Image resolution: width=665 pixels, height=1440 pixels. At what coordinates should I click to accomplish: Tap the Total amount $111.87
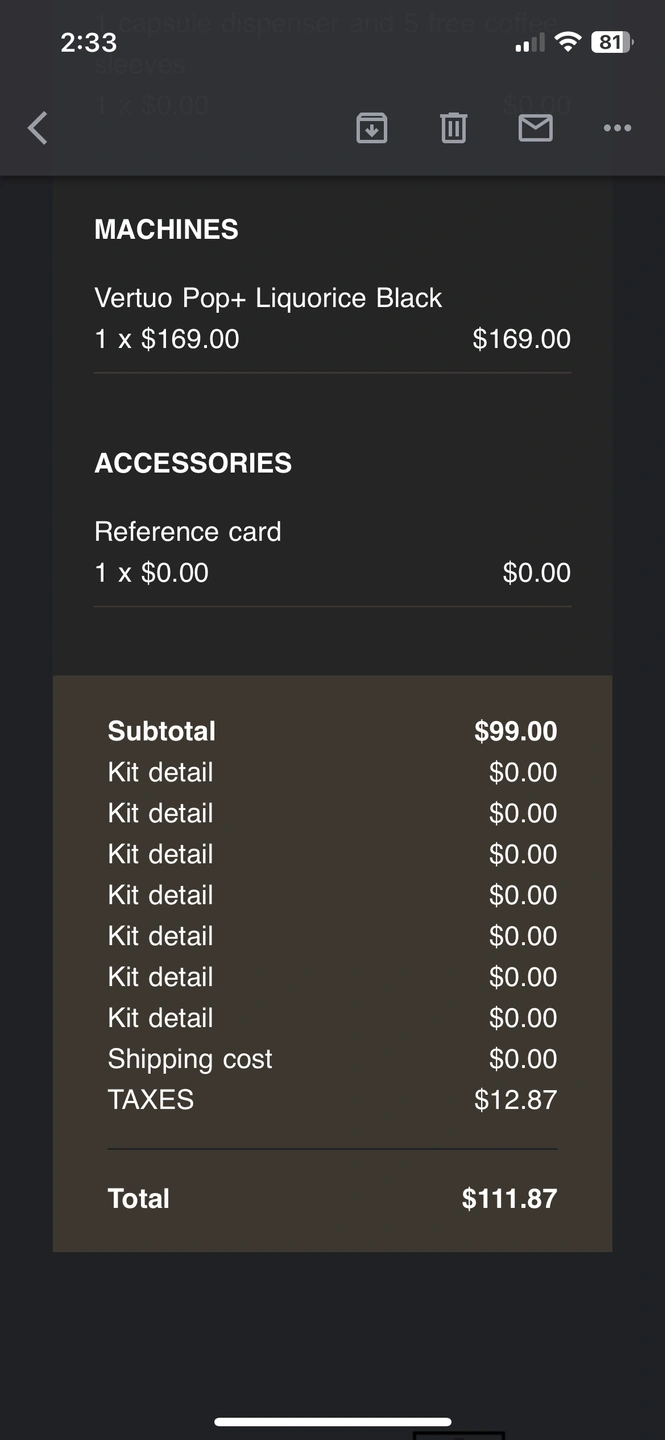click(x=509, y=1199)
